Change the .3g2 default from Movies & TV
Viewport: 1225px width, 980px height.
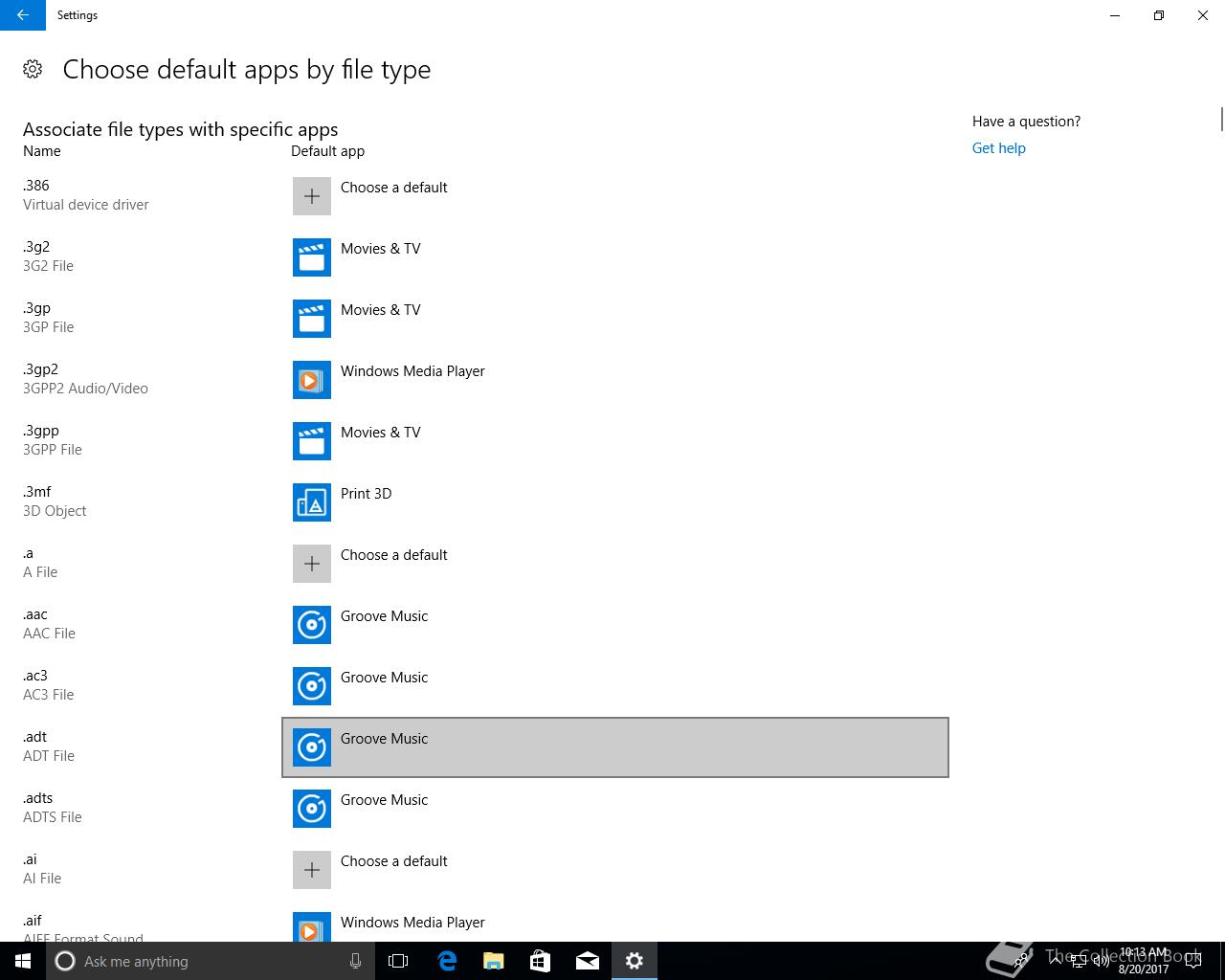pyautogui.click(x=615, y=257)
